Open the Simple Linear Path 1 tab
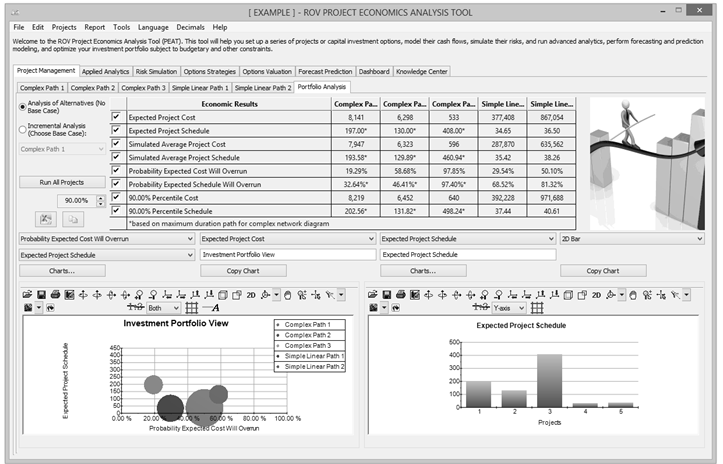 [200, 88]
